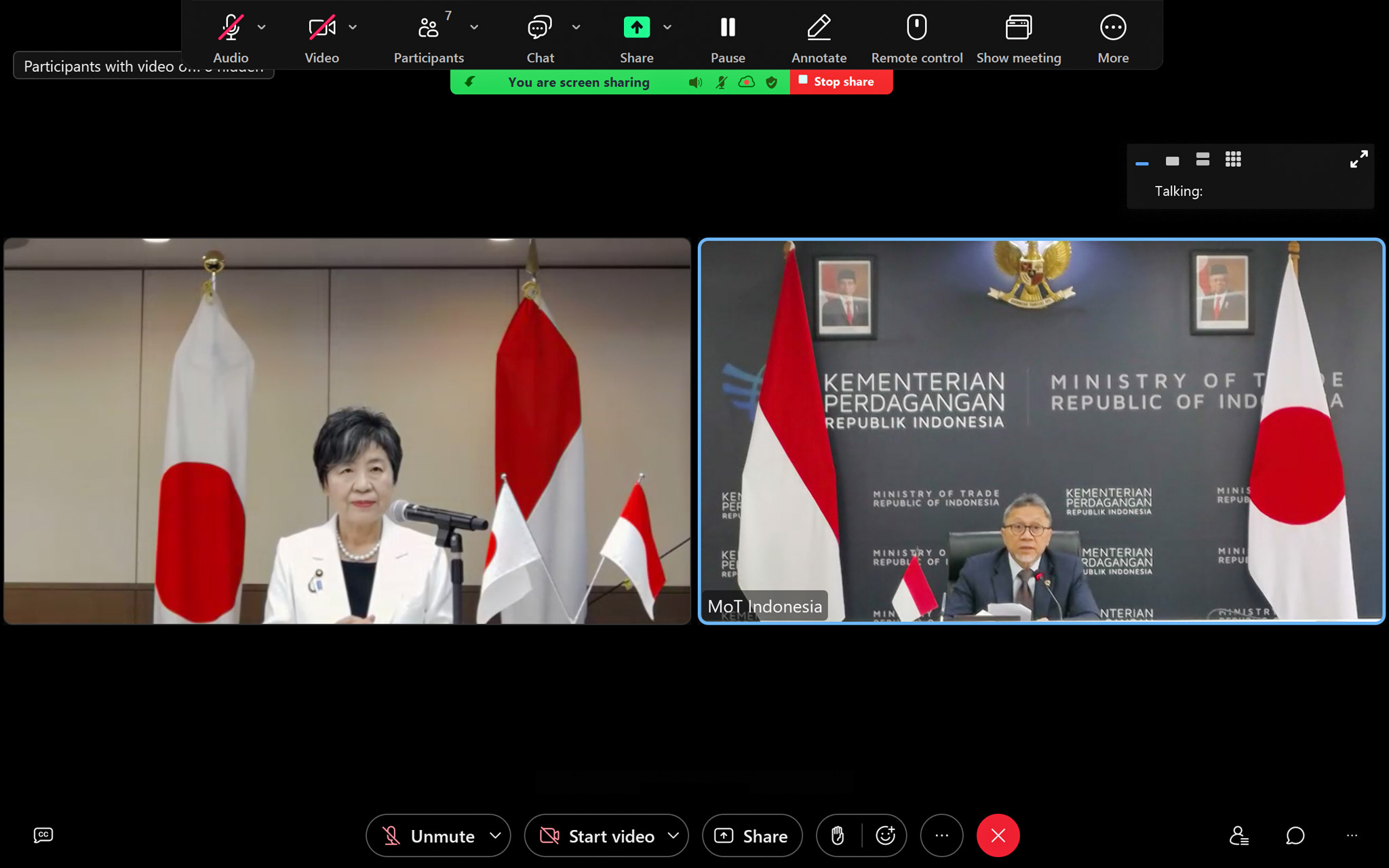
Task: Open small ellipsis menu at bottom right corner
Action: pos(1352,835)
